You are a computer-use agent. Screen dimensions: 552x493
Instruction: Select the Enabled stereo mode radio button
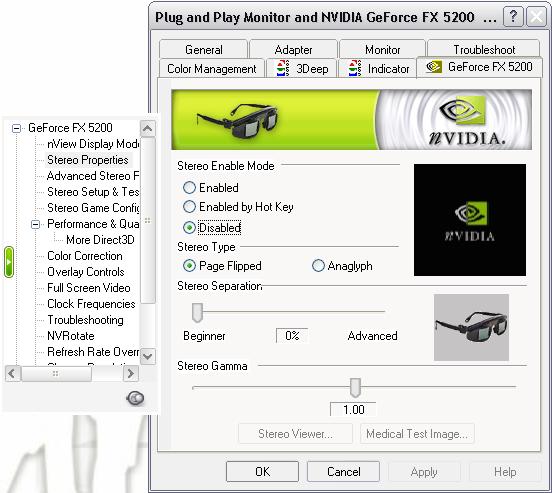tap(189, 188)
